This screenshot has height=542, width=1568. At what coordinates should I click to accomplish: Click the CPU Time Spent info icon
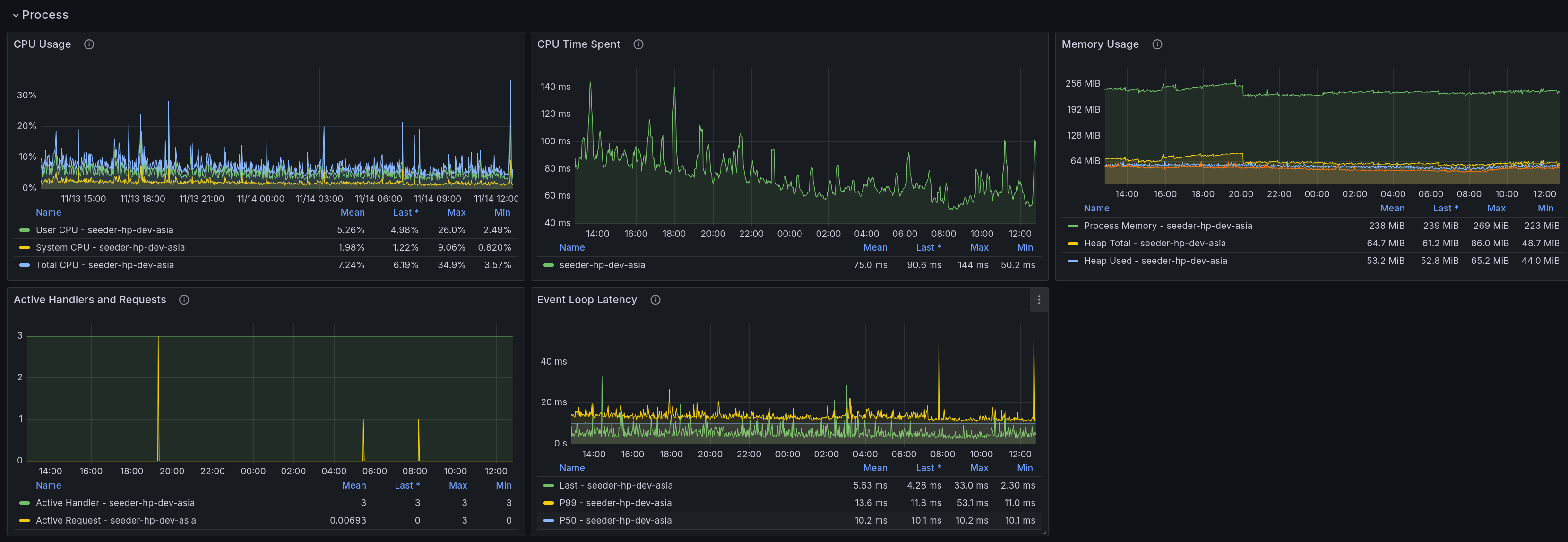coord(638,44)
